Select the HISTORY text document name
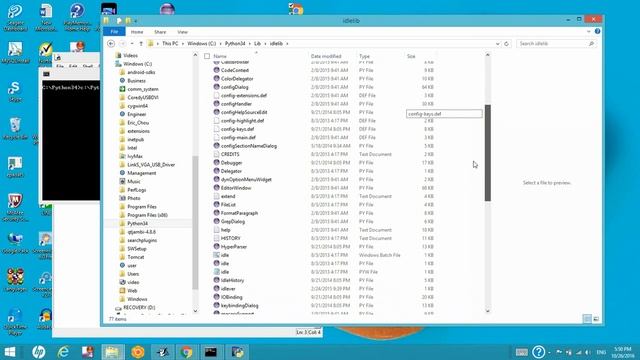 point(231,238)
